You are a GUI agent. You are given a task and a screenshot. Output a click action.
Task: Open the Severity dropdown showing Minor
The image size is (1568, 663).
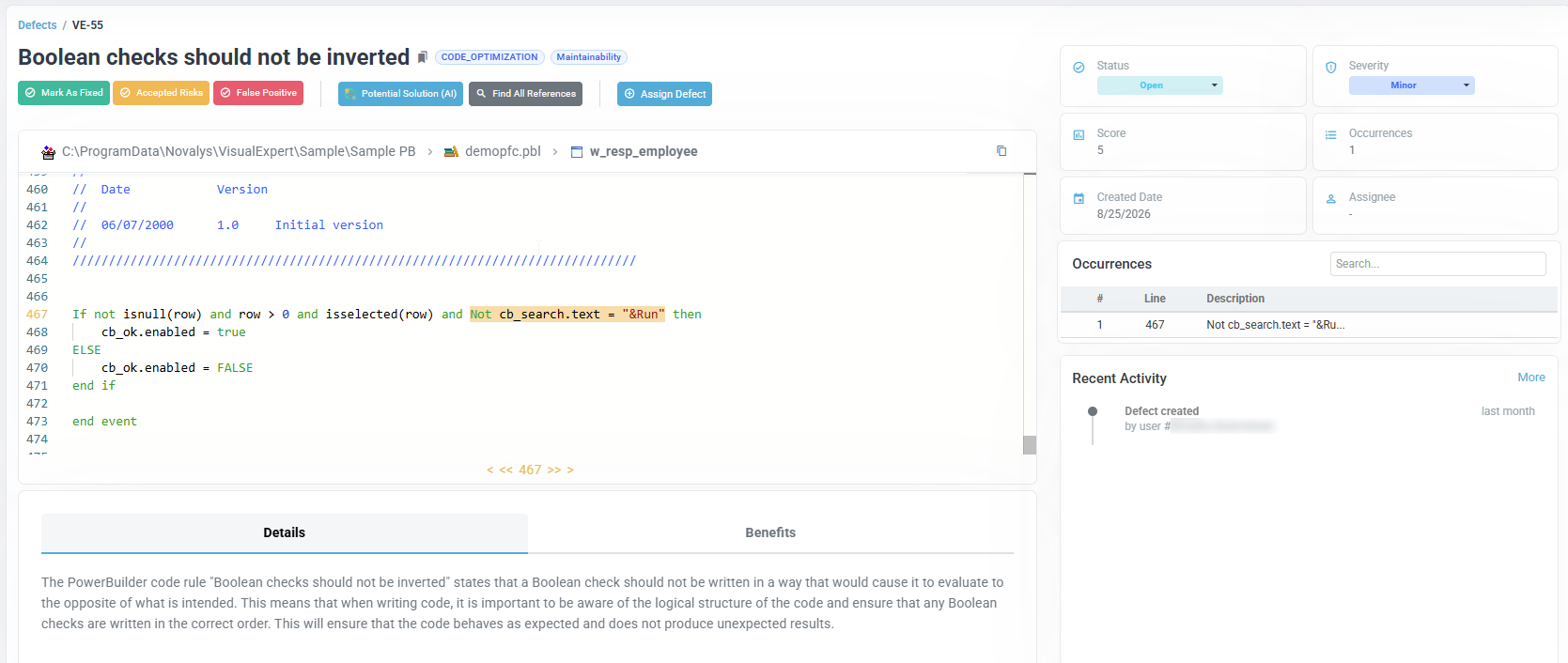tap(1412, 85)
